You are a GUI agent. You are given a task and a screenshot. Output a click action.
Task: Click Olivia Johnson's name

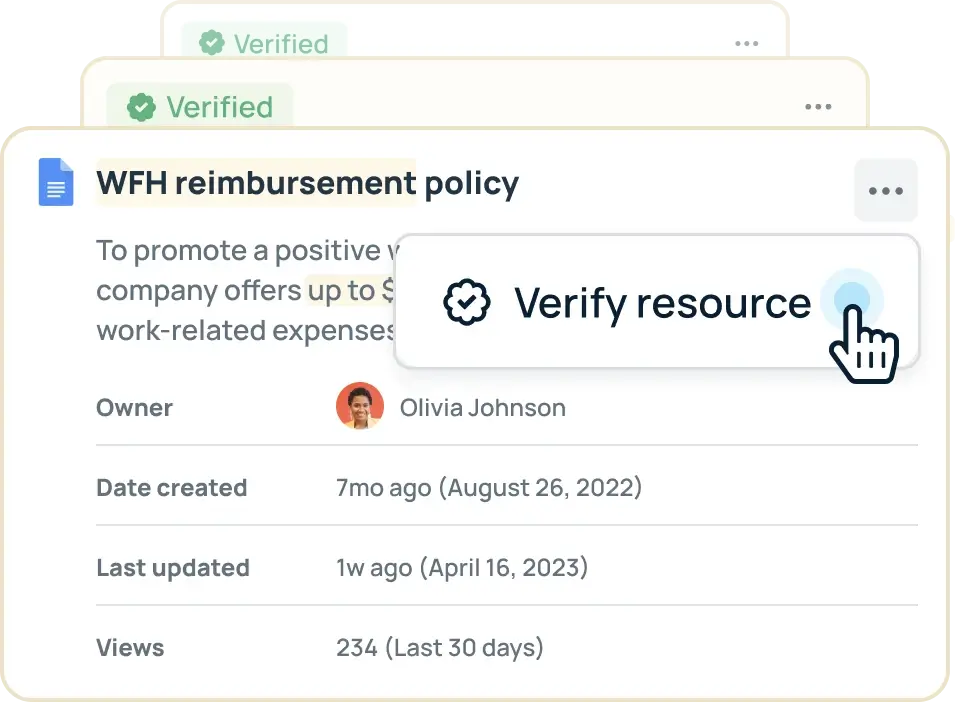pos(482,407)
